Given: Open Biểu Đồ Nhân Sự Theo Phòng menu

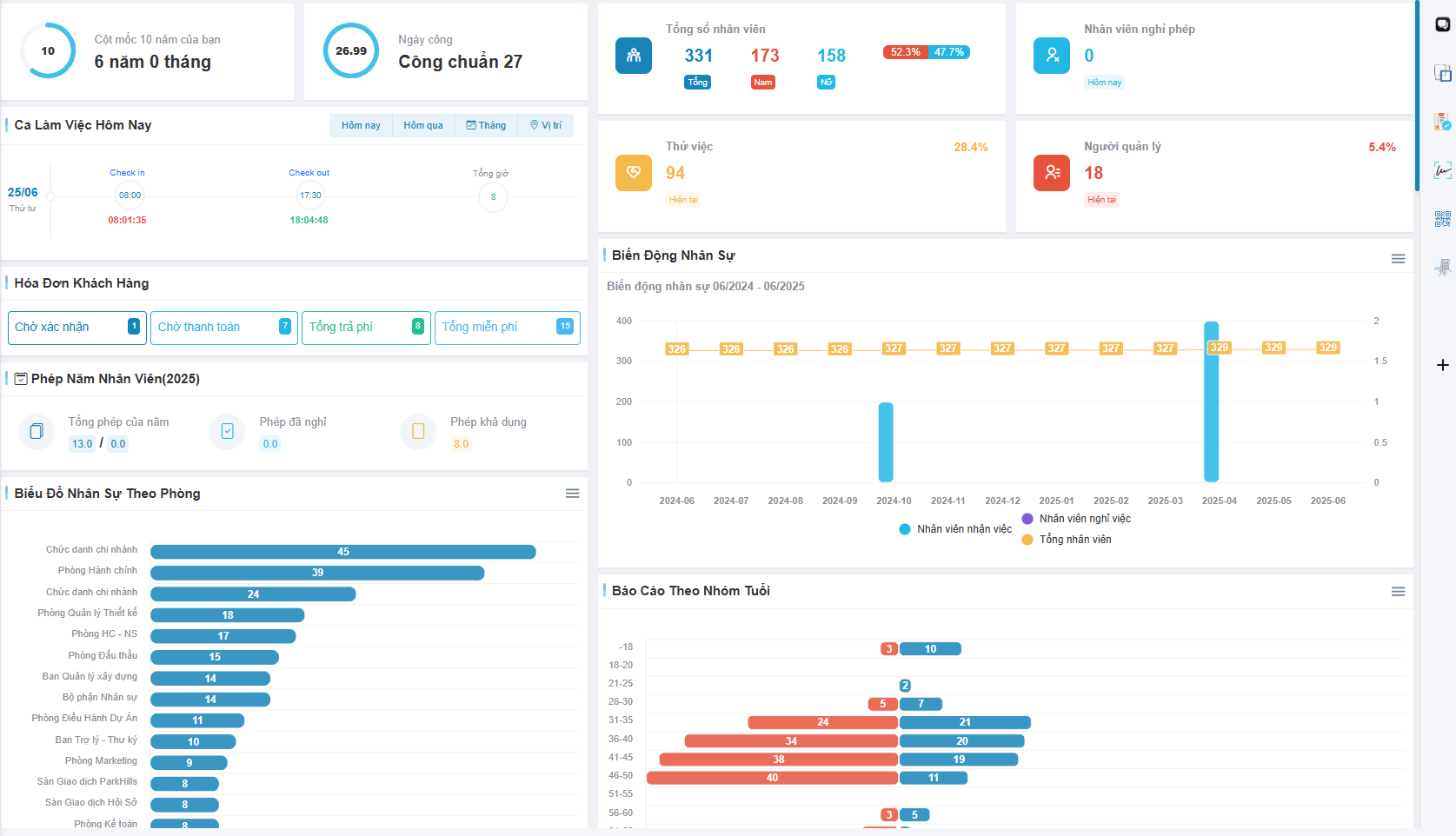Looking at the screenshot, I should tap(572, 494).
